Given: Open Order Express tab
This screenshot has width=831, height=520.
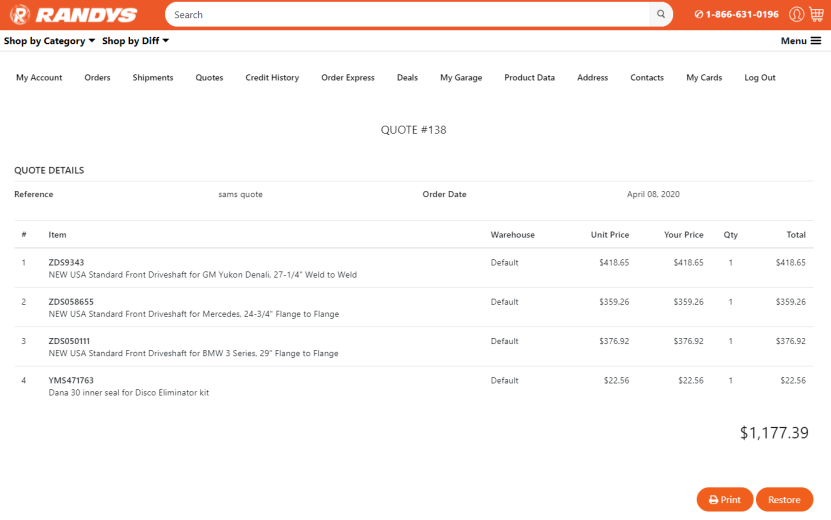Looking at the screenshot, I should [348, 77].
